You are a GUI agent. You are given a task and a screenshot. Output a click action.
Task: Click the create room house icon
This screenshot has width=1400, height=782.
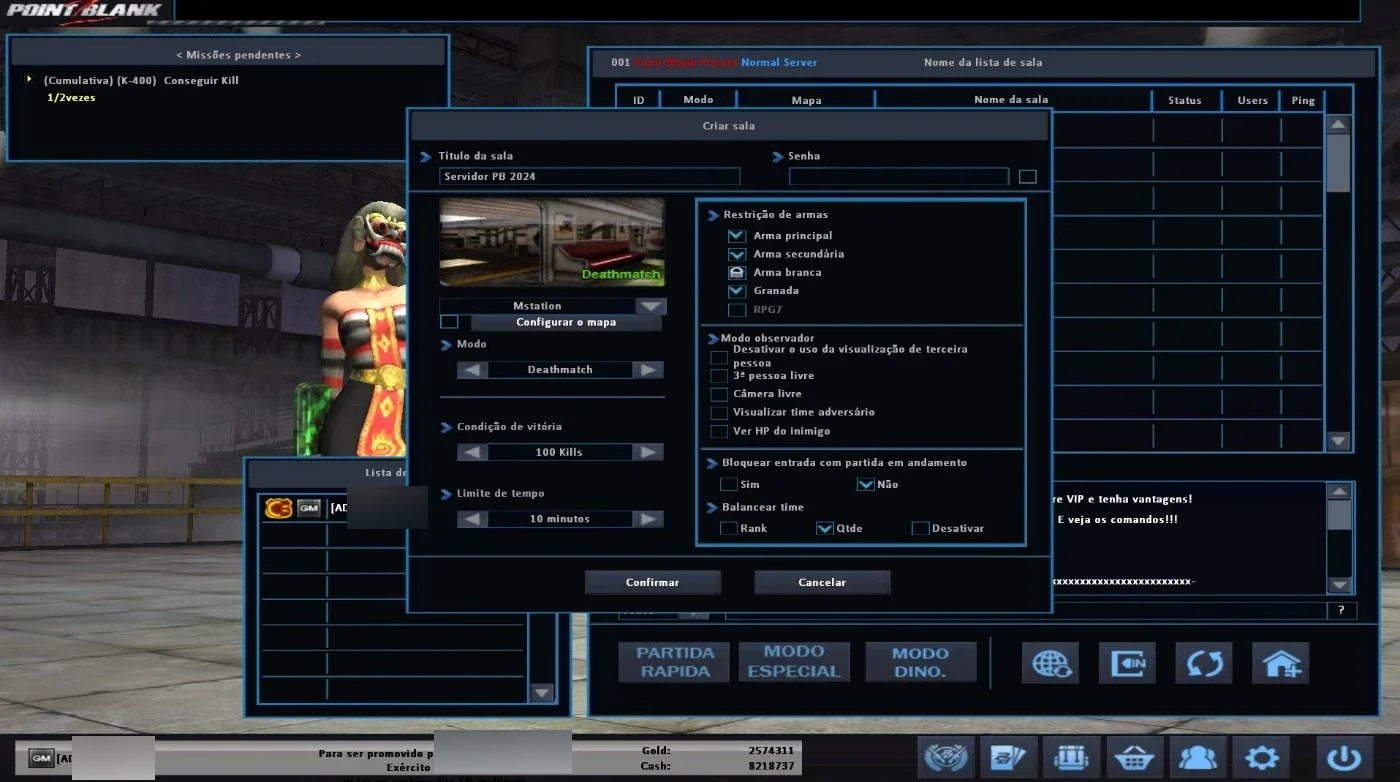1280,662
